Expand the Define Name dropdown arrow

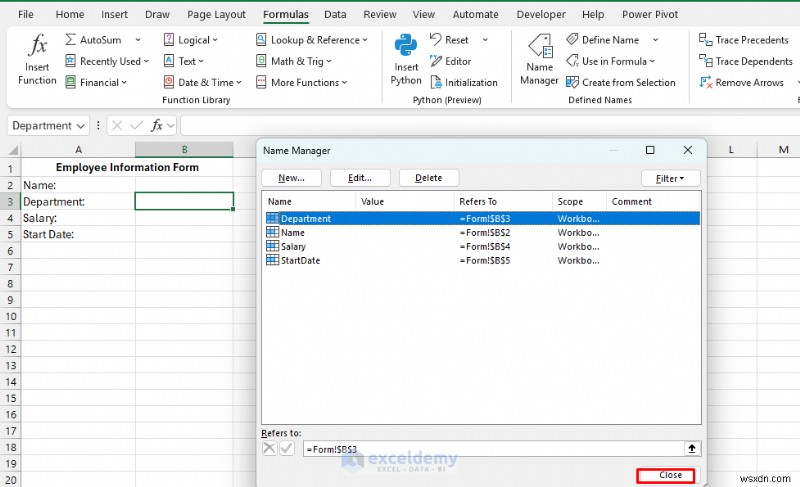pyautogui.click(x=655, y=40)
